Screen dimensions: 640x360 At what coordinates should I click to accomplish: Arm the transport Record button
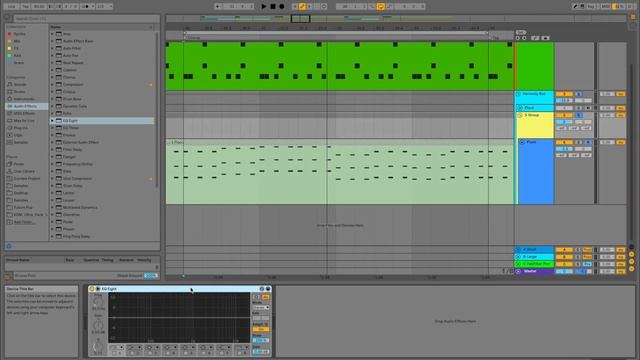(282, 7)
